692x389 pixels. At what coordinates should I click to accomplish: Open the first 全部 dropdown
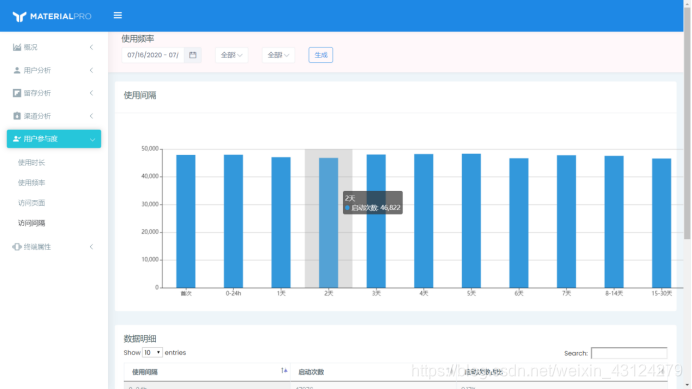tap(232, 55)
